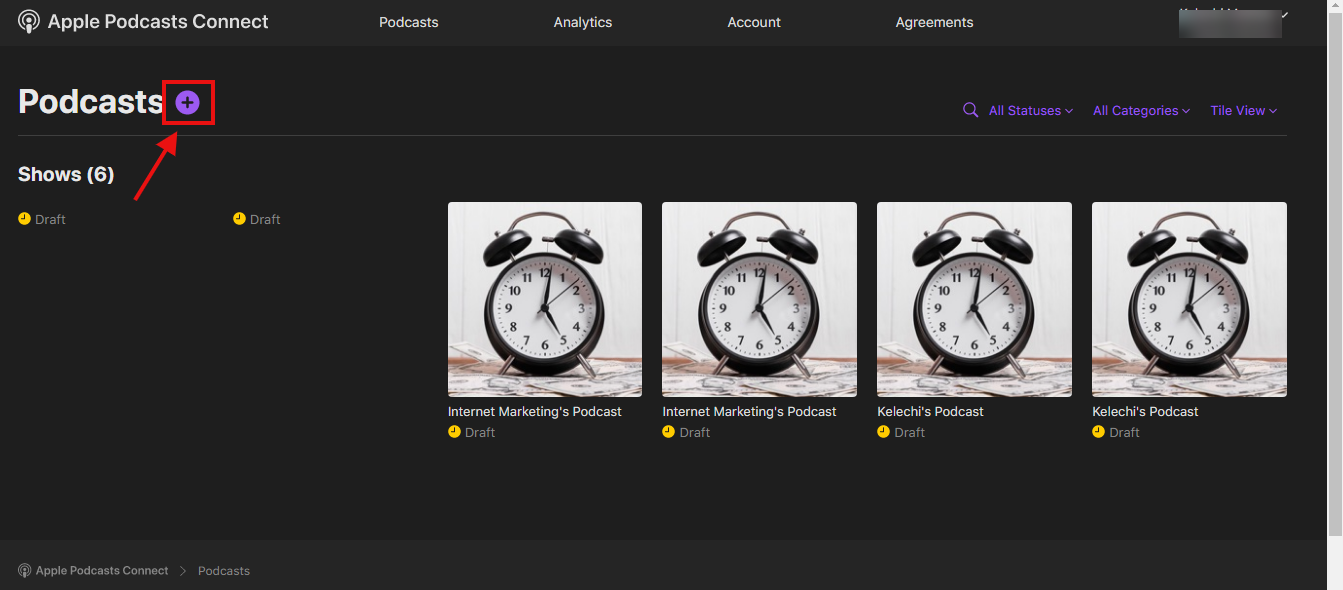The height and width of the screenshot is (590, 1343).
Task: Open the Tile View layout dropdown
Action: (1244, 111)
